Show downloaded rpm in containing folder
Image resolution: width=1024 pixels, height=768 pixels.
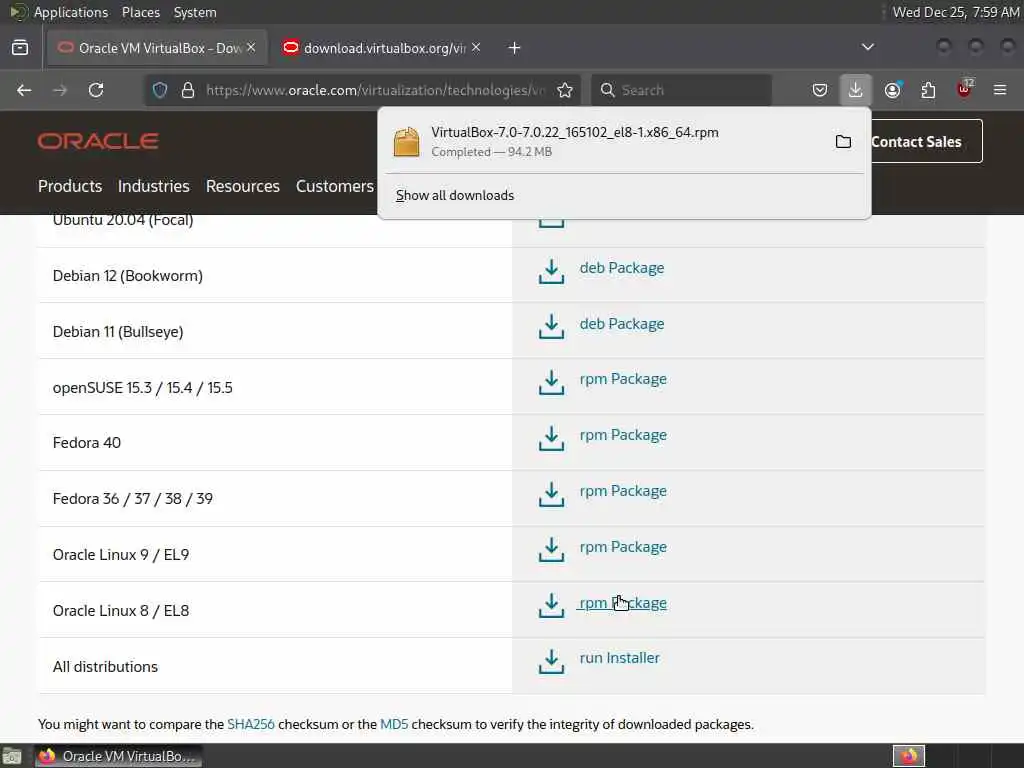843,142
